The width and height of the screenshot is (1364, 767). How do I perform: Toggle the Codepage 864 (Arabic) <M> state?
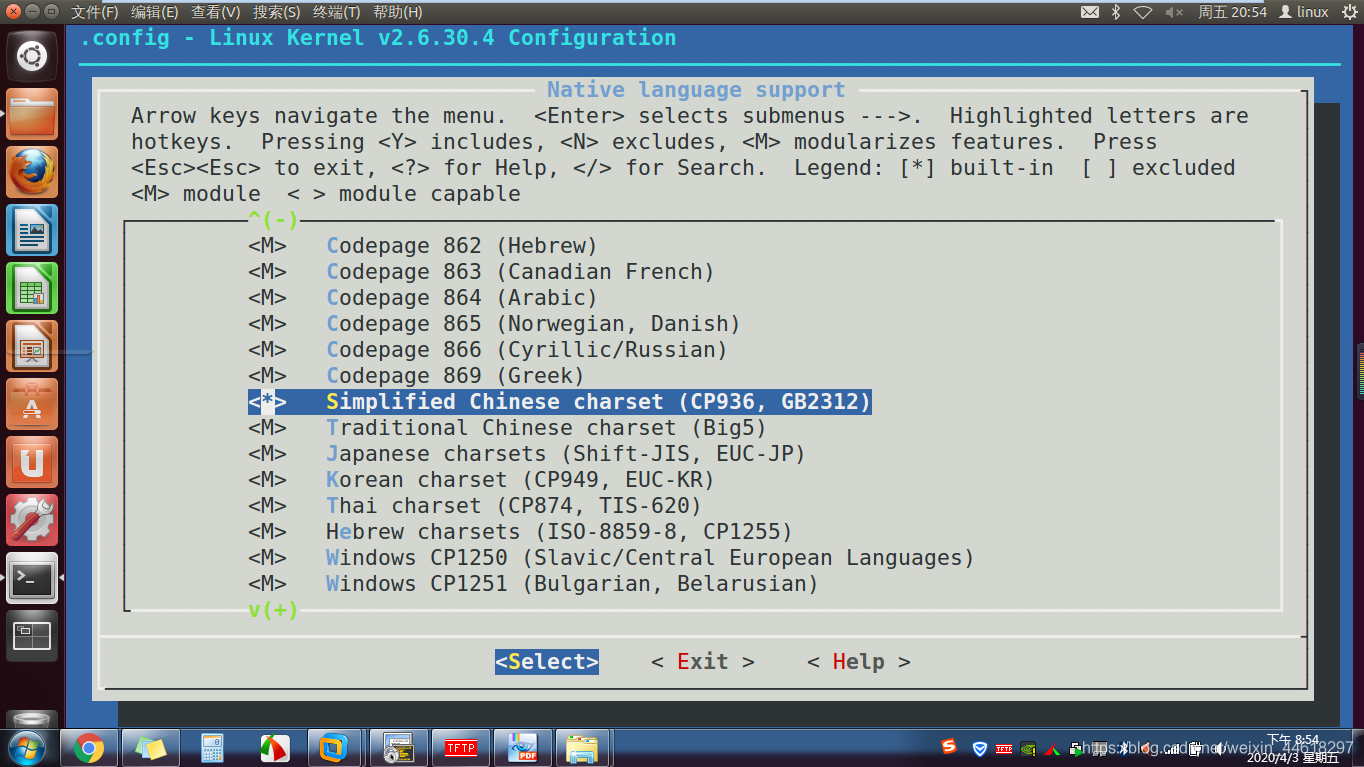pos(267,298)
